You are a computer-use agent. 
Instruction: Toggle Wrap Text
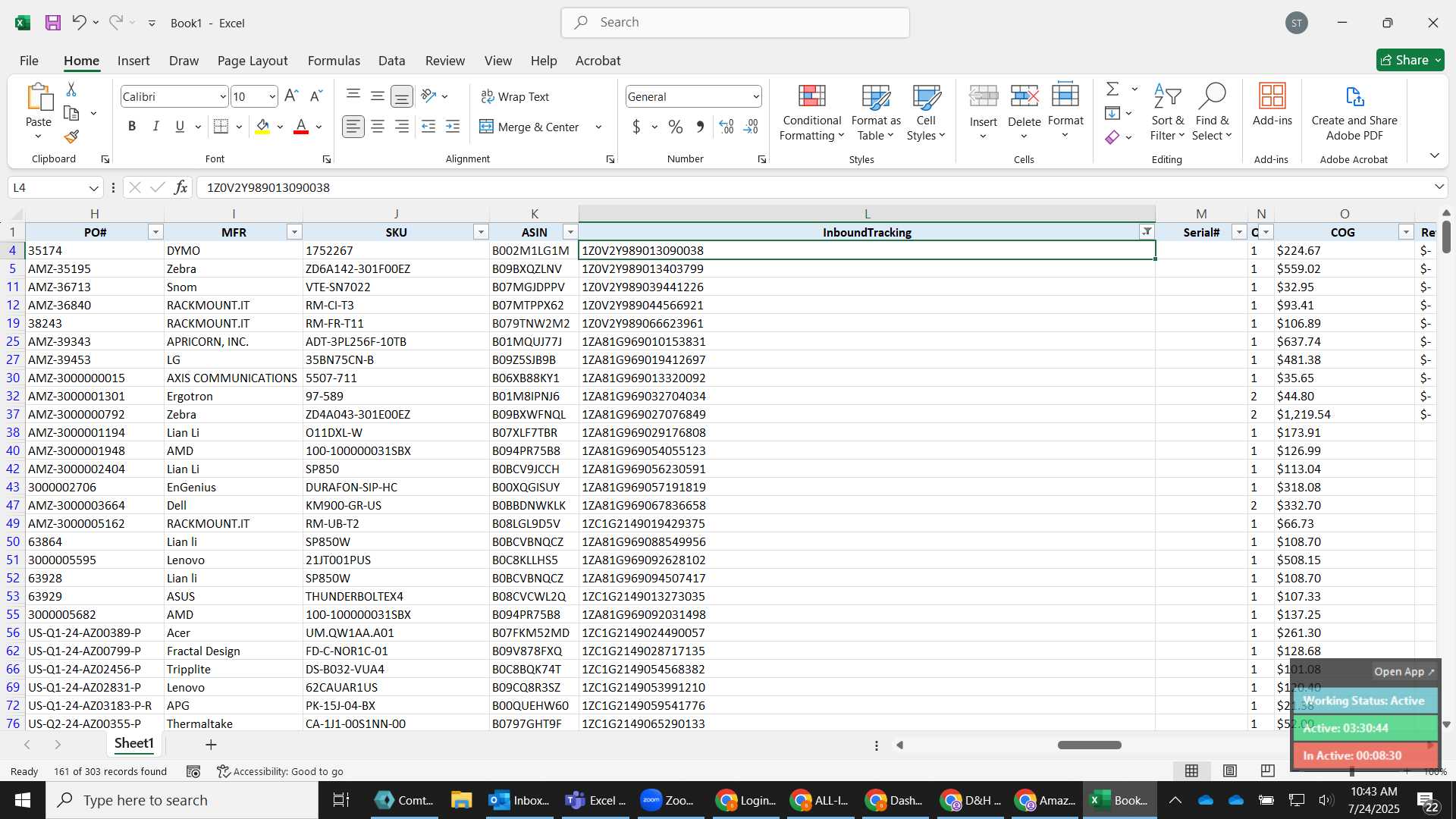[515, 96]
